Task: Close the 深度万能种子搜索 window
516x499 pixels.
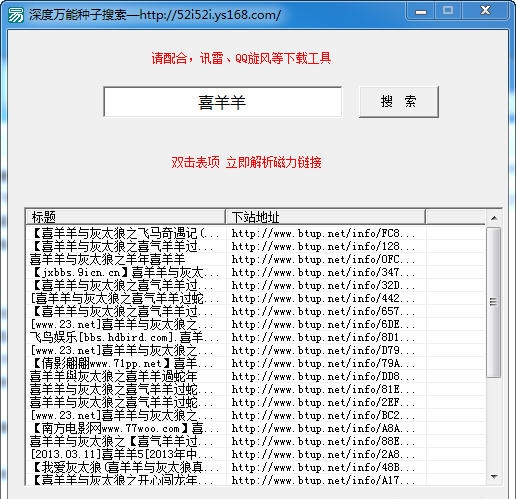Action: click(x=485, y=11)
